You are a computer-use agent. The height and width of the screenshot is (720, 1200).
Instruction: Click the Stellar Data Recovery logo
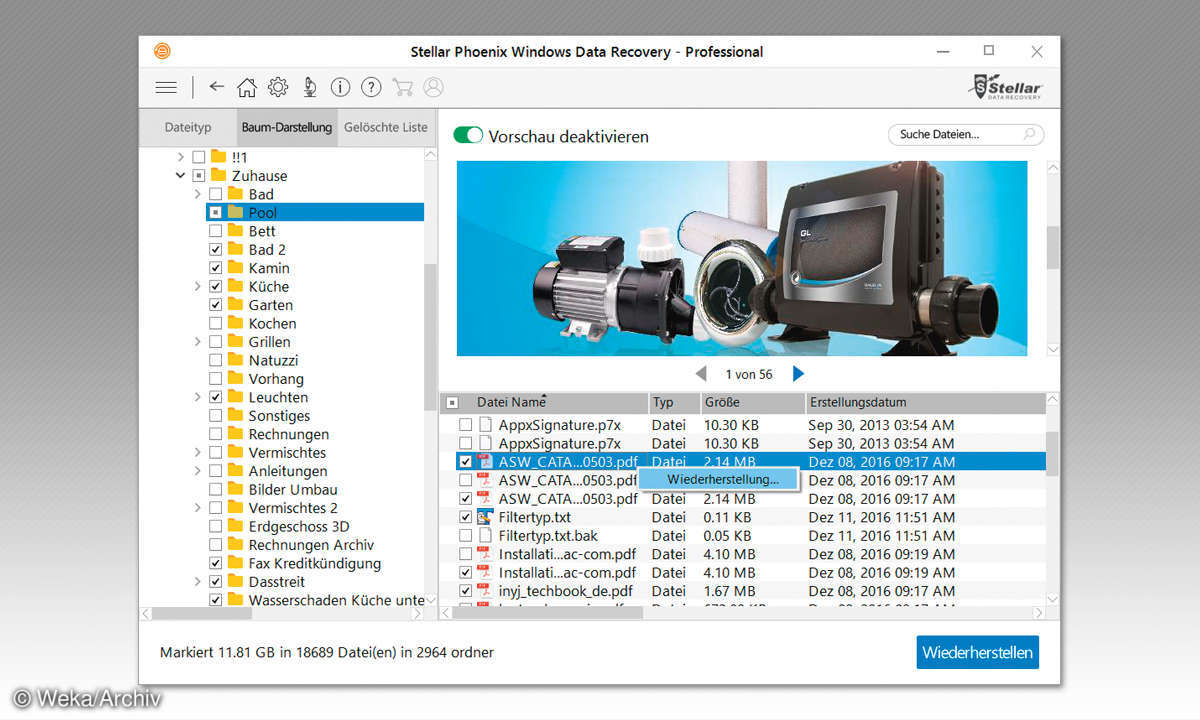pyautogui.click(x=1006, y=87)
